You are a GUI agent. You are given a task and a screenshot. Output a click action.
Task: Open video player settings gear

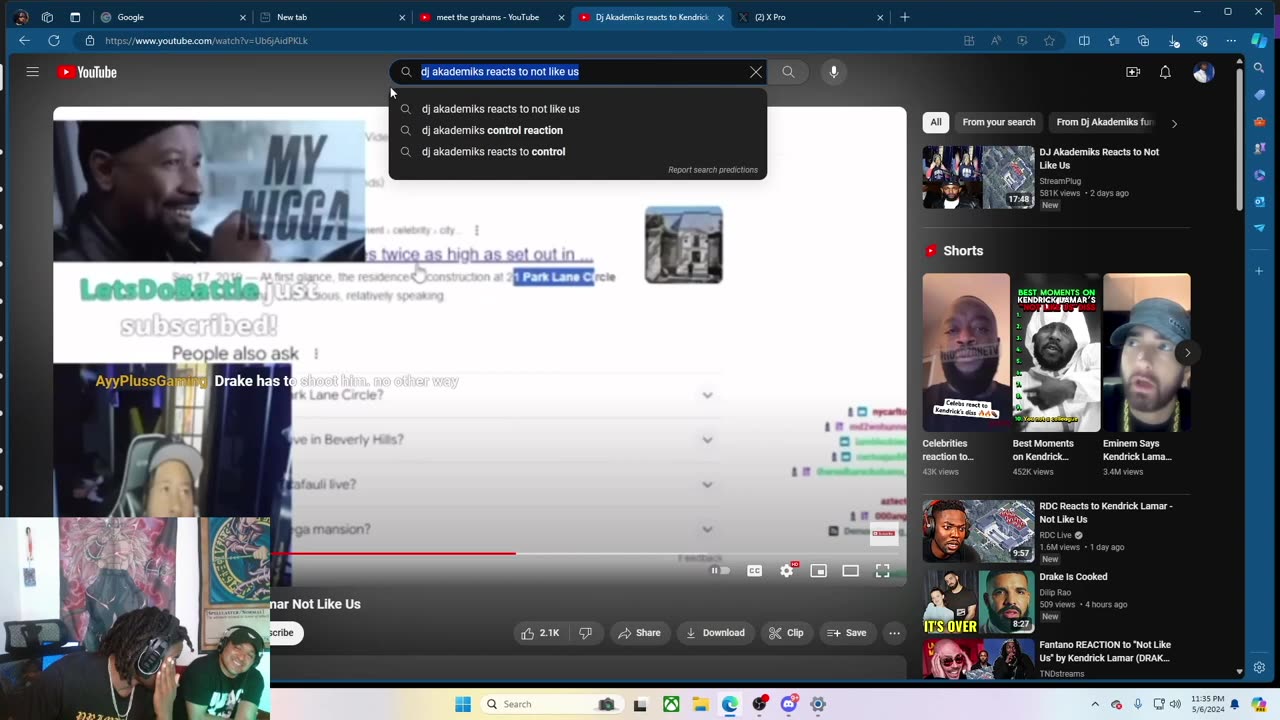click(787, 571)
